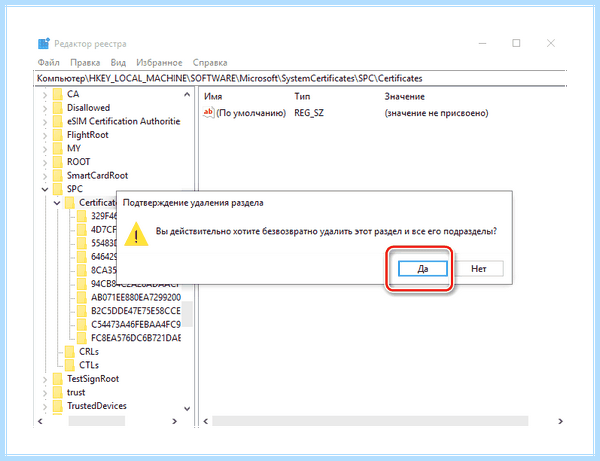Select the TestSignRoot folder icon
The image size is (600, 461).
[x=57, y=379]
